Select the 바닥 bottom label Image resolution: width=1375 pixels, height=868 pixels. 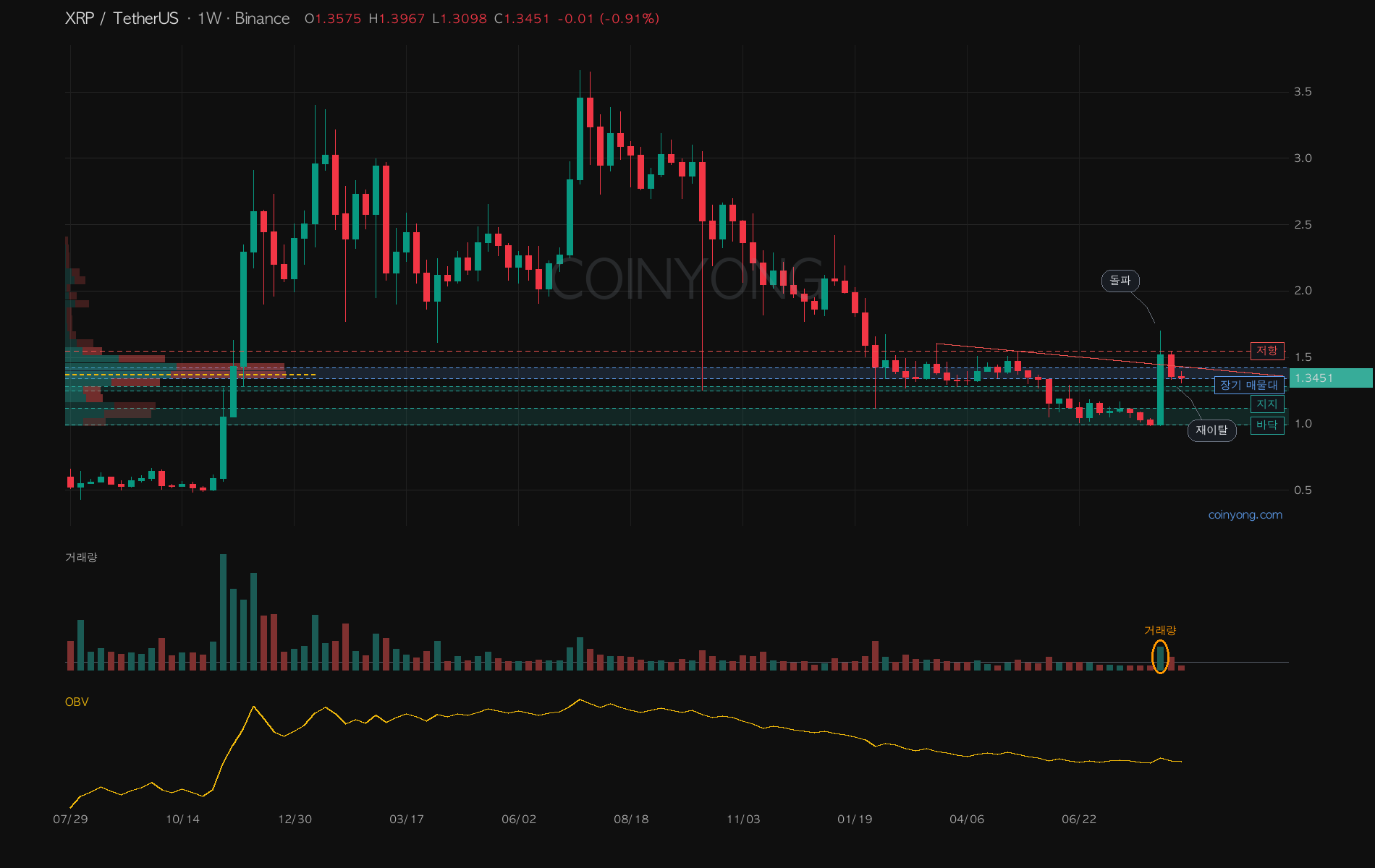click(x=1267, y=425)
